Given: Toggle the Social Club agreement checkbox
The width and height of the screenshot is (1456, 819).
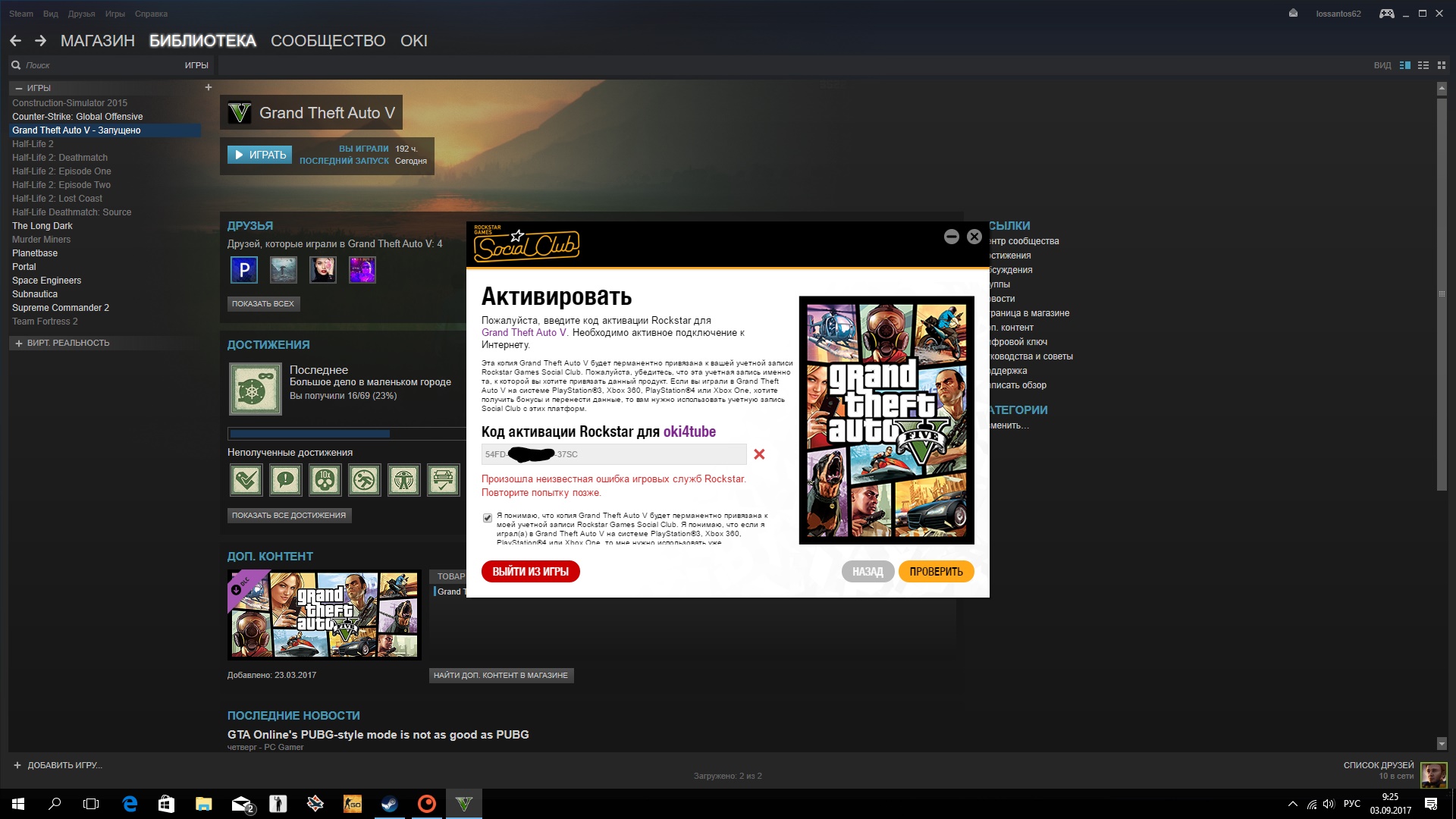Looking at the screenshot, I should [x=488, y=518].
